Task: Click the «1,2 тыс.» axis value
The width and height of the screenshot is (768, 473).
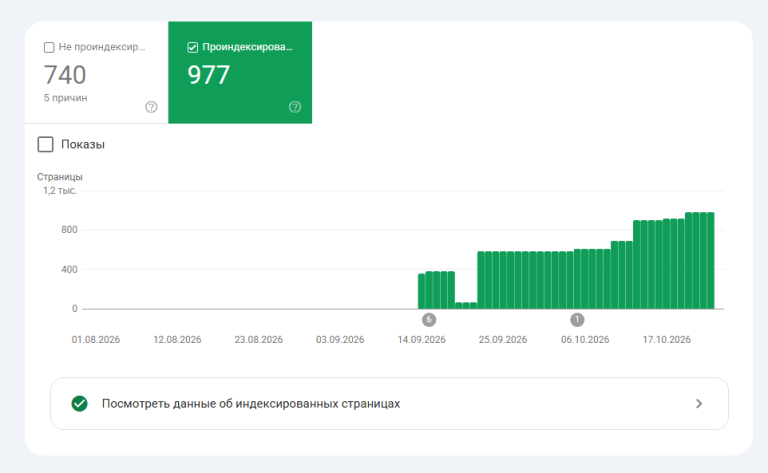Action: pyautogui.click(x=60, y=191)
